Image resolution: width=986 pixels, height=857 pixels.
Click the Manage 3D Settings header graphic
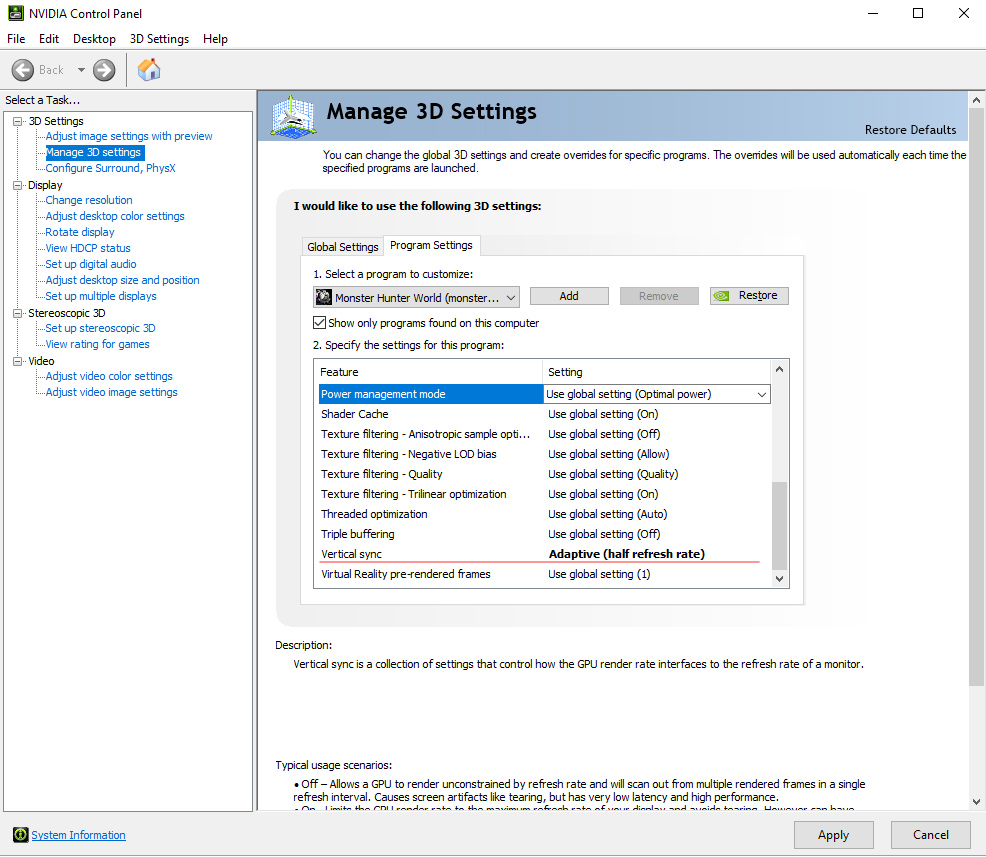(x=294, y=118)
